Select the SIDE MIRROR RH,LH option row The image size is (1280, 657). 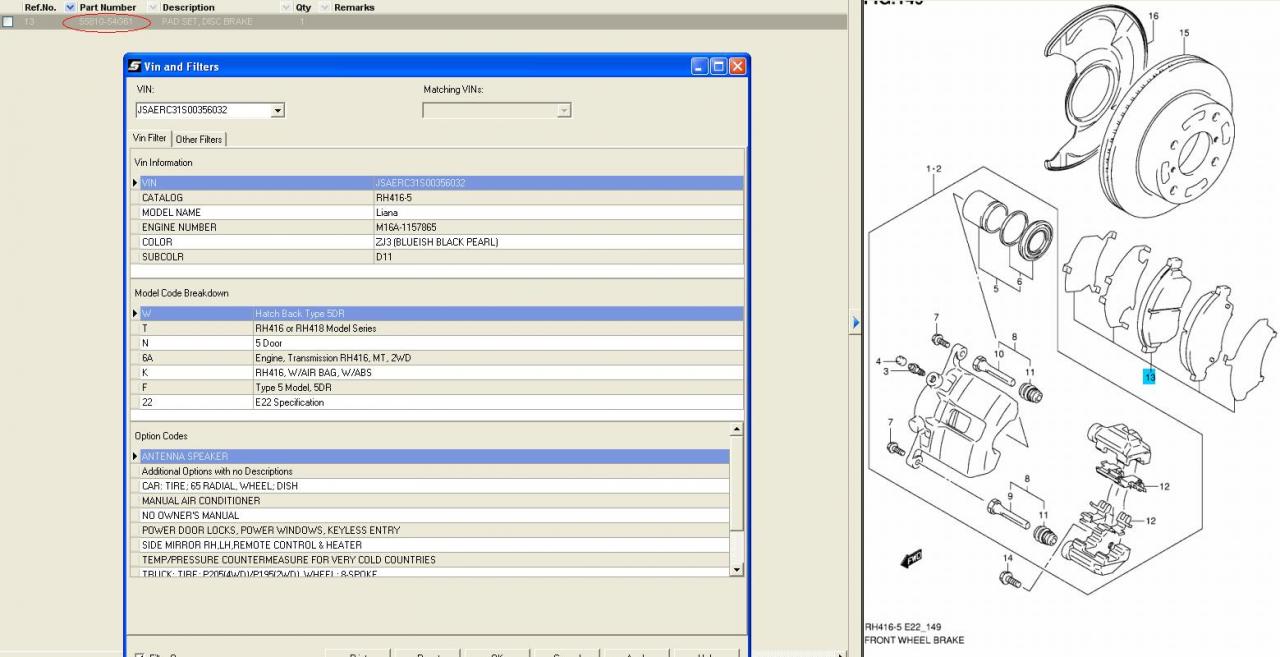(430, 545)
